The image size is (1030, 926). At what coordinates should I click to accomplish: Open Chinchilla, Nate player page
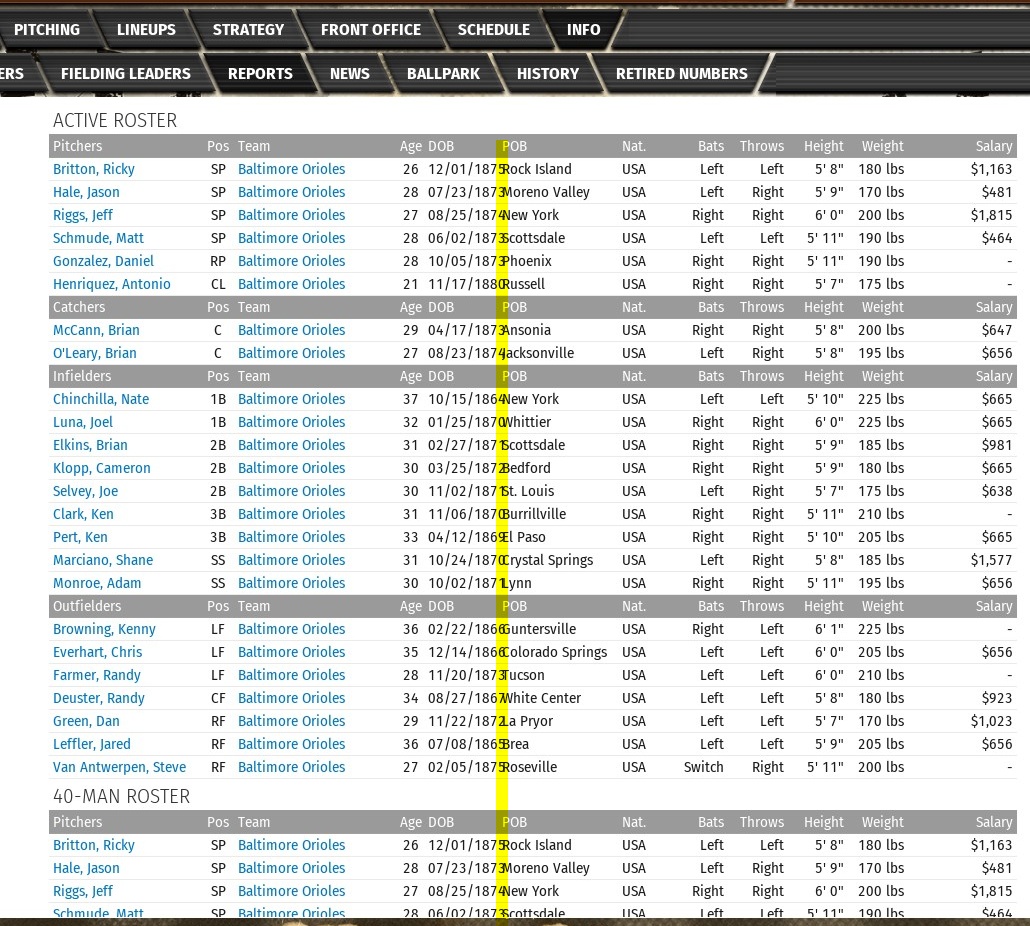[x=100, y=399]
